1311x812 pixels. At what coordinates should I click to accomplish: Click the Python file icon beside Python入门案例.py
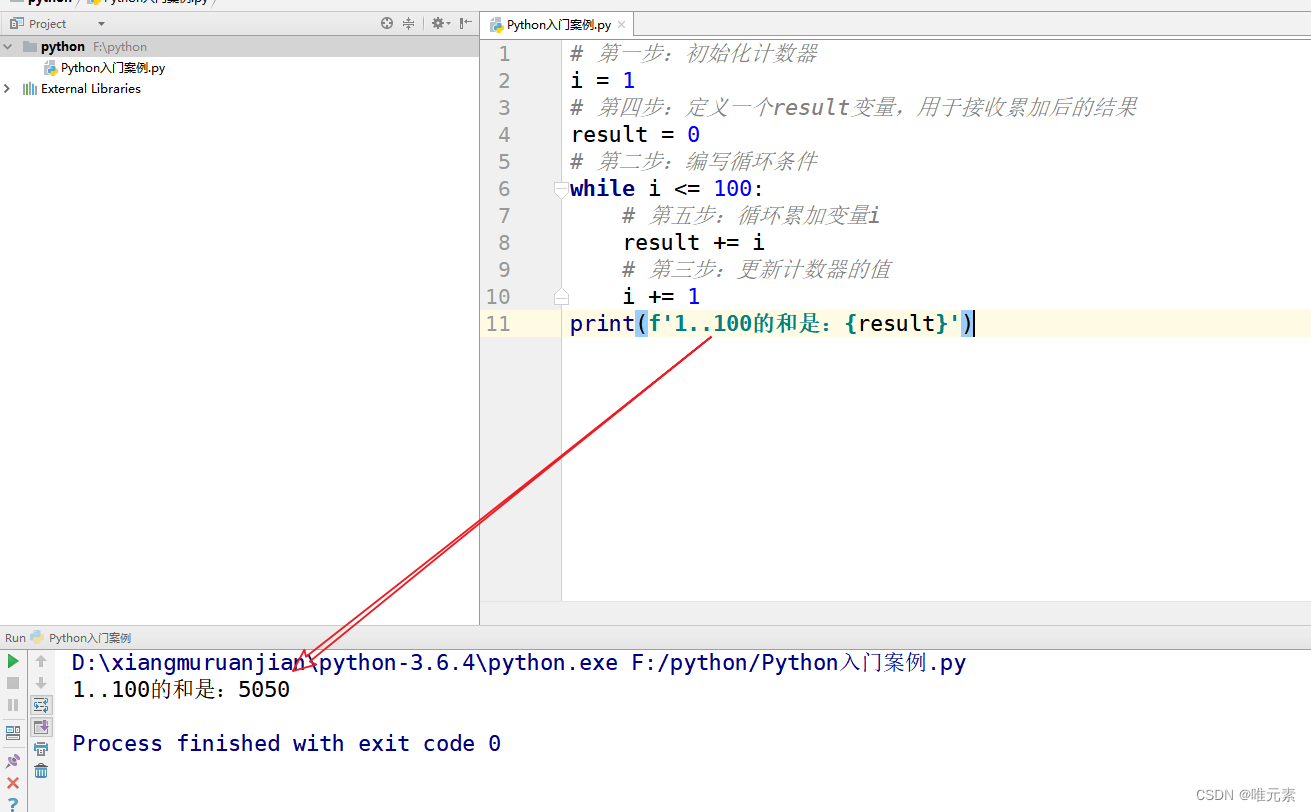[x=51, y=68]
